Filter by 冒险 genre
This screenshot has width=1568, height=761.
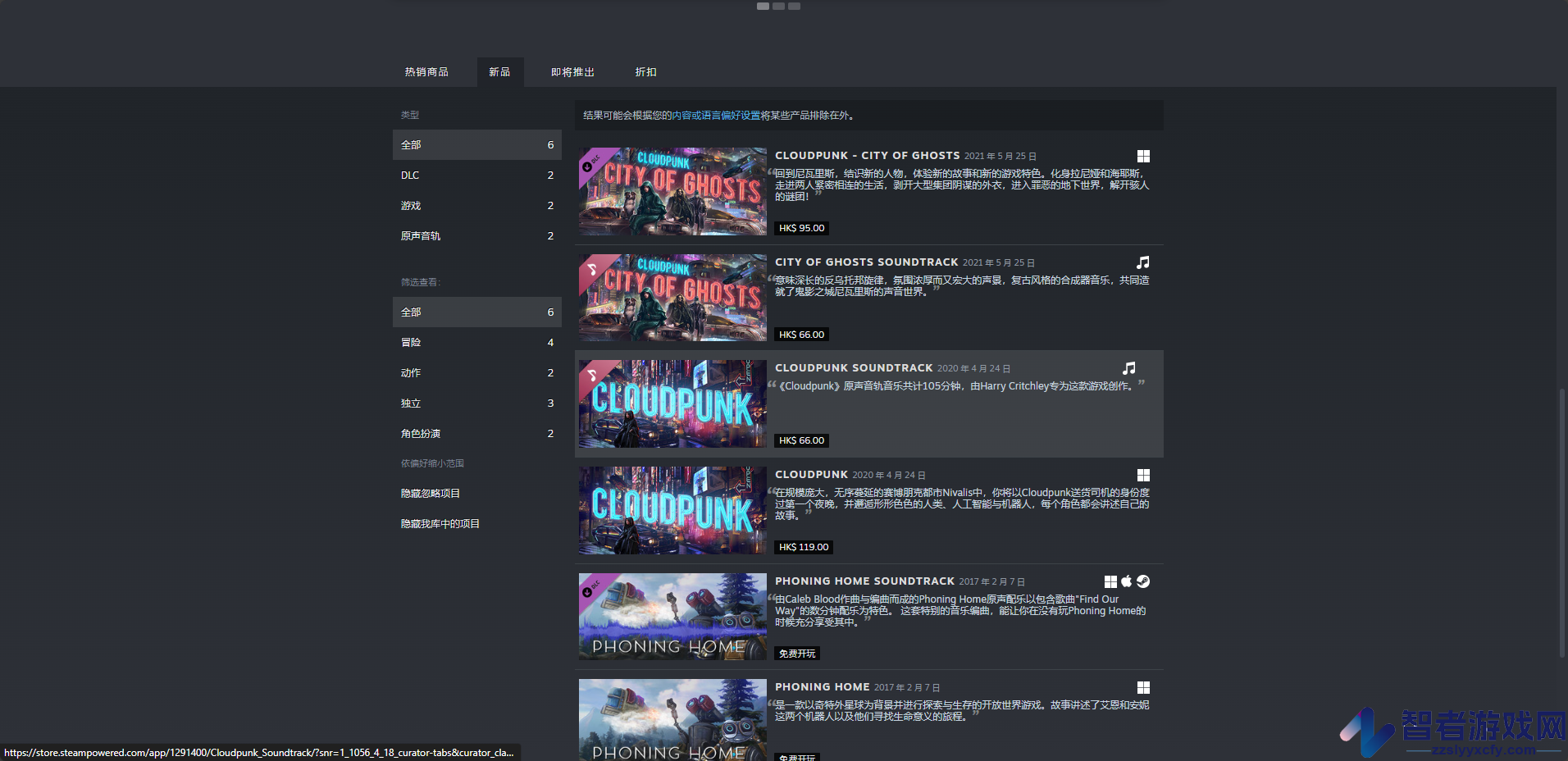pyautogui.click(x=477, y=343)
